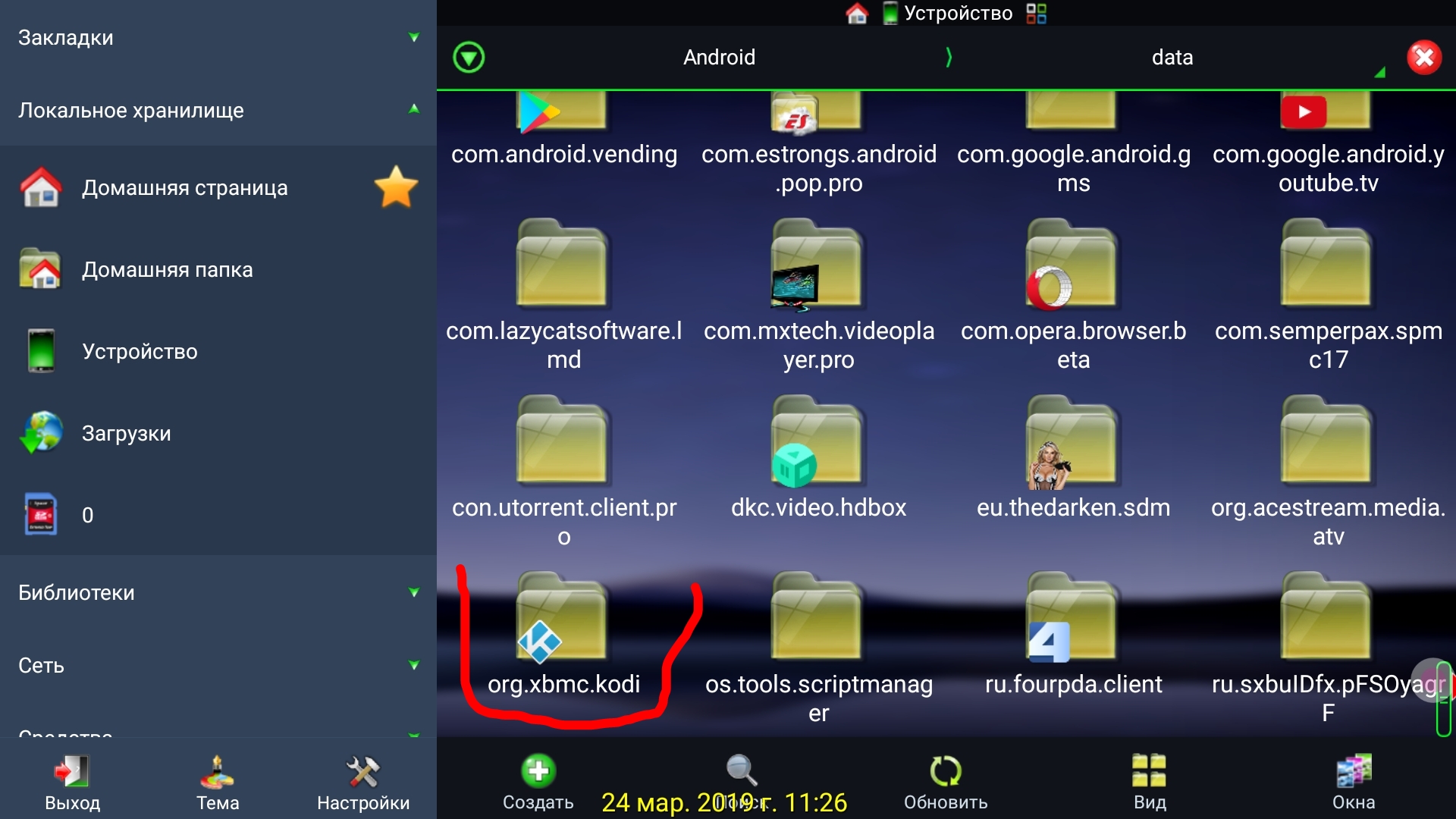Viewport: 1456px width, 819px height.
Task: Click the Устройство title in top bar
Action: (959, 13)
